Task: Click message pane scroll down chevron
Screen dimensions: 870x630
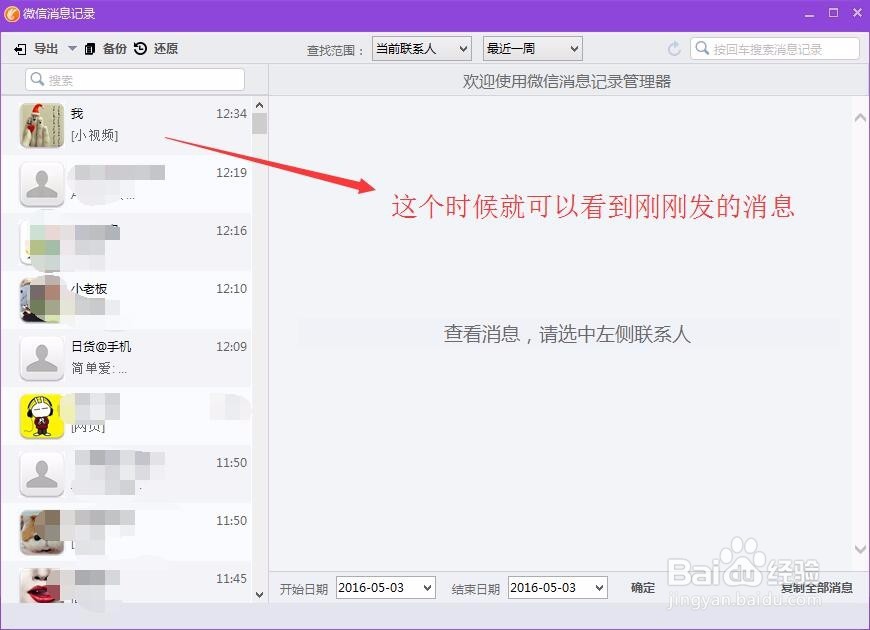Action: point(860,549)
